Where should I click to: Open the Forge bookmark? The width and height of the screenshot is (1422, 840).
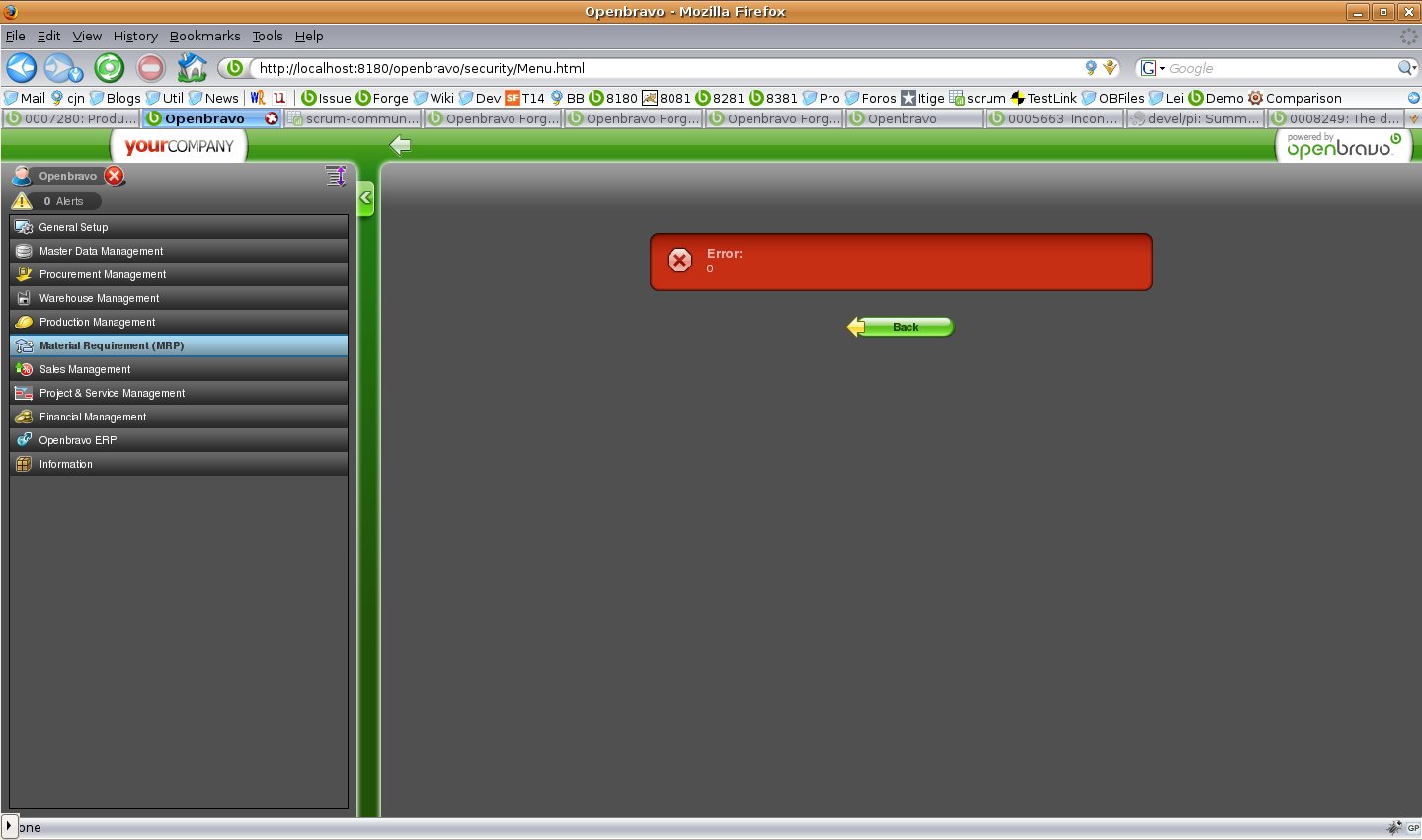click(382, 98)
